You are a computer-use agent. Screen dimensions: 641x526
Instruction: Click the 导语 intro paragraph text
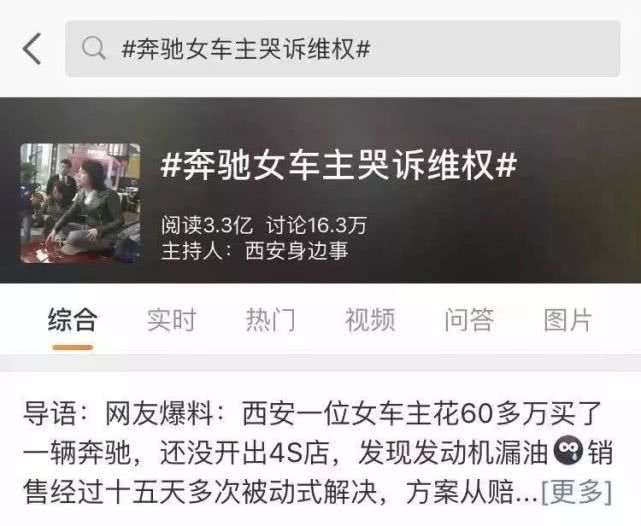coord(318,453)
